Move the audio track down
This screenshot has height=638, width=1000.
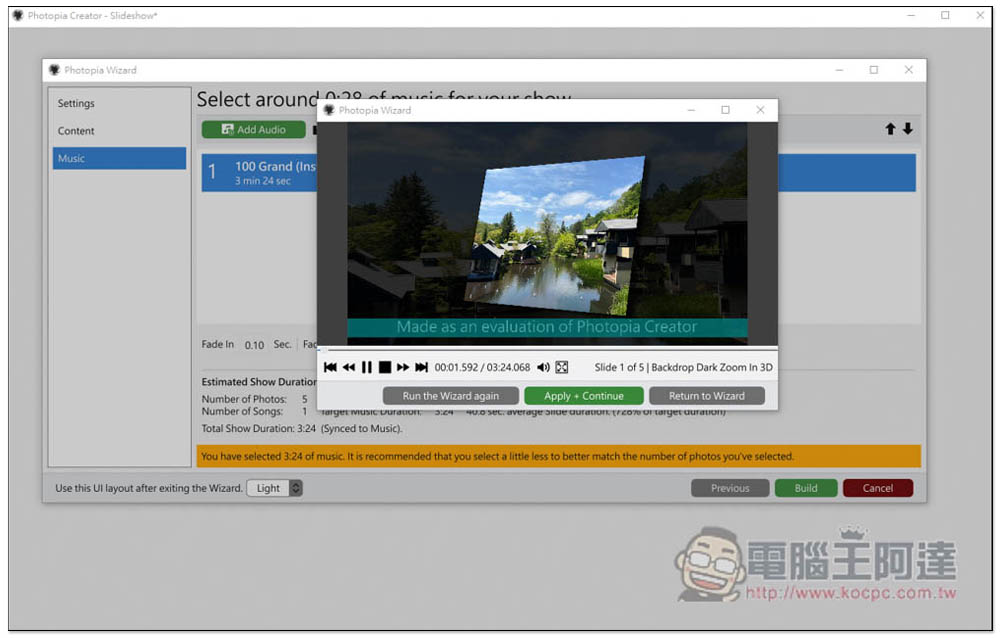pyautogui.click(x=908, y=129)
